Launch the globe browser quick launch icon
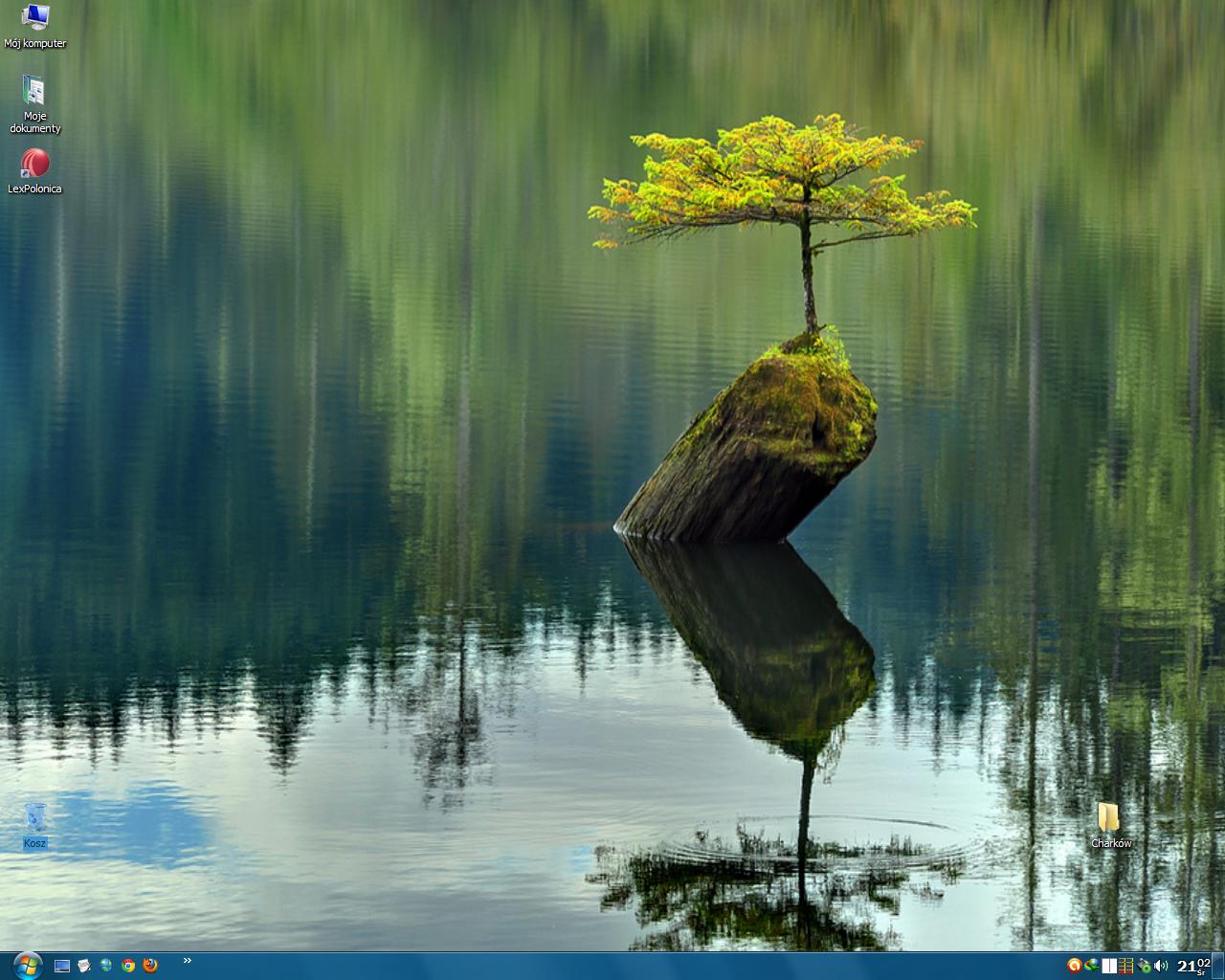This screenshot has width=1225, height=980. point(106,966)
